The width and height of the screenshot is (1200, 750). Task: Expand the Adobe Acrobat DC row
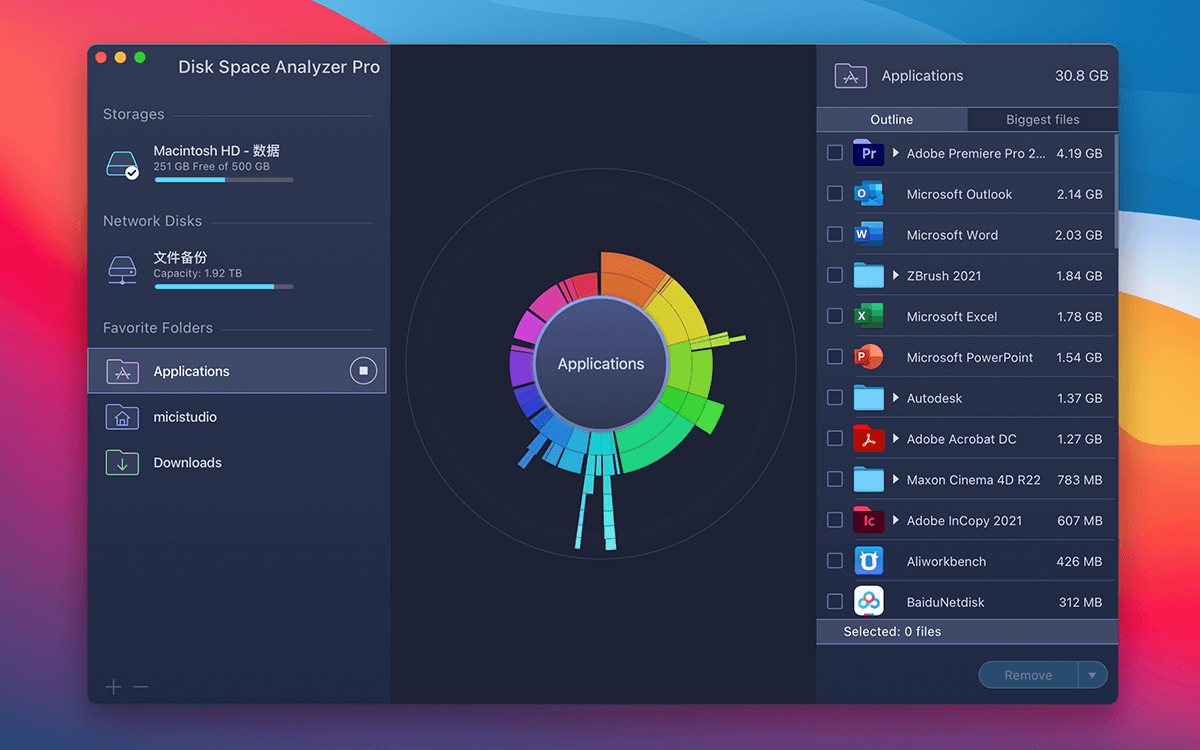[x=896, y=439]
